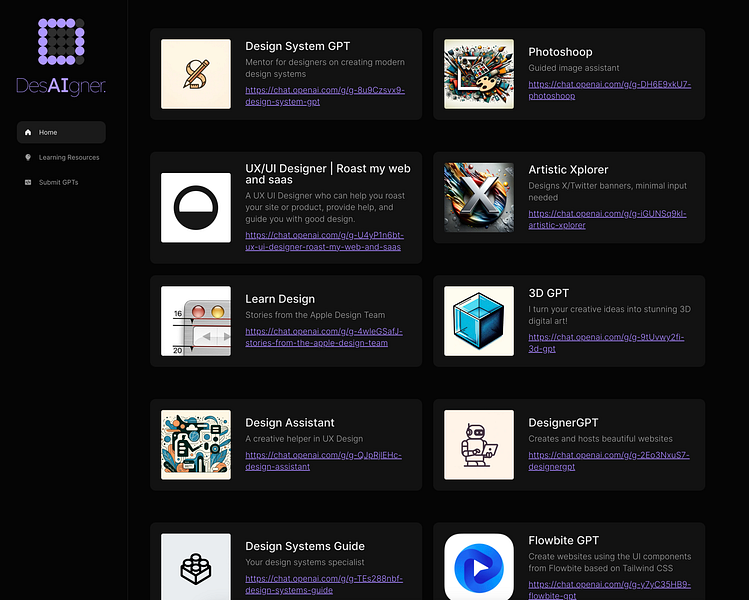Click 'Mentor for designers' description text
The image size is (749, 600).
[x=325, y=68]
